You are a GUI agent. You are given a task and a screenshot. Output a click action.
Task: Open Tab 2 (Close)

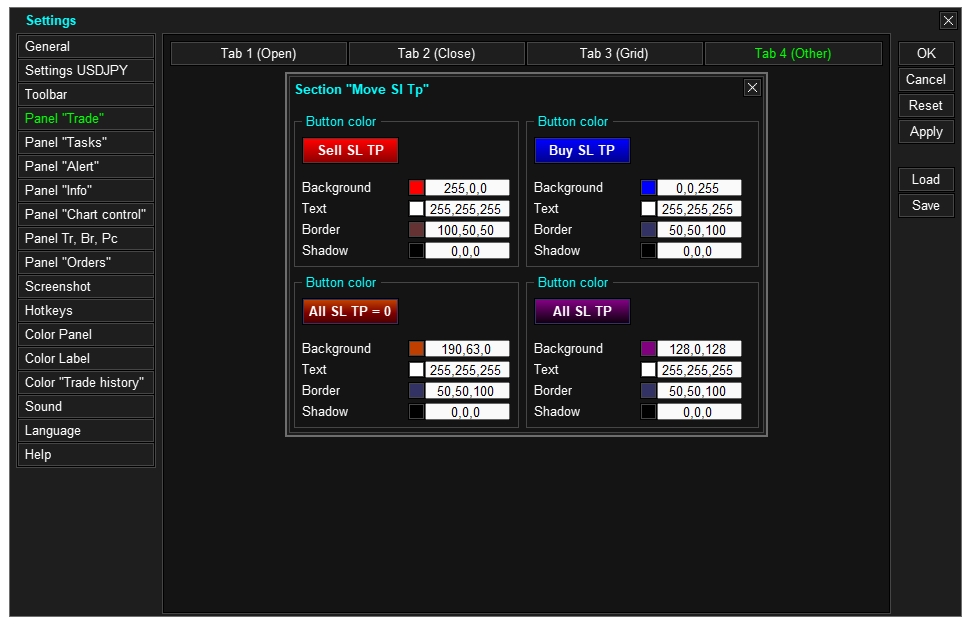point(436,53)
